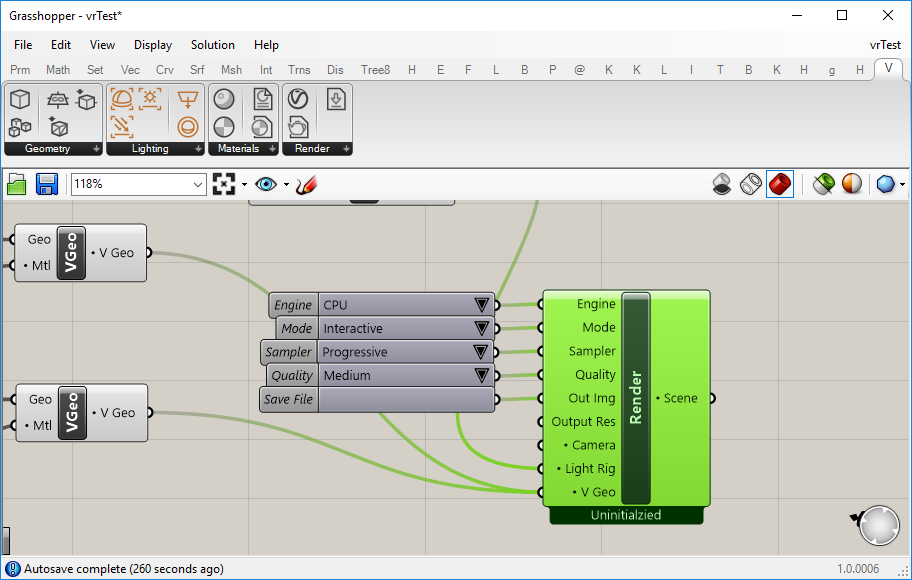Expand the Quality Medium value list arrow
This screenshot has height=580, width=912.
pos(482,375)
